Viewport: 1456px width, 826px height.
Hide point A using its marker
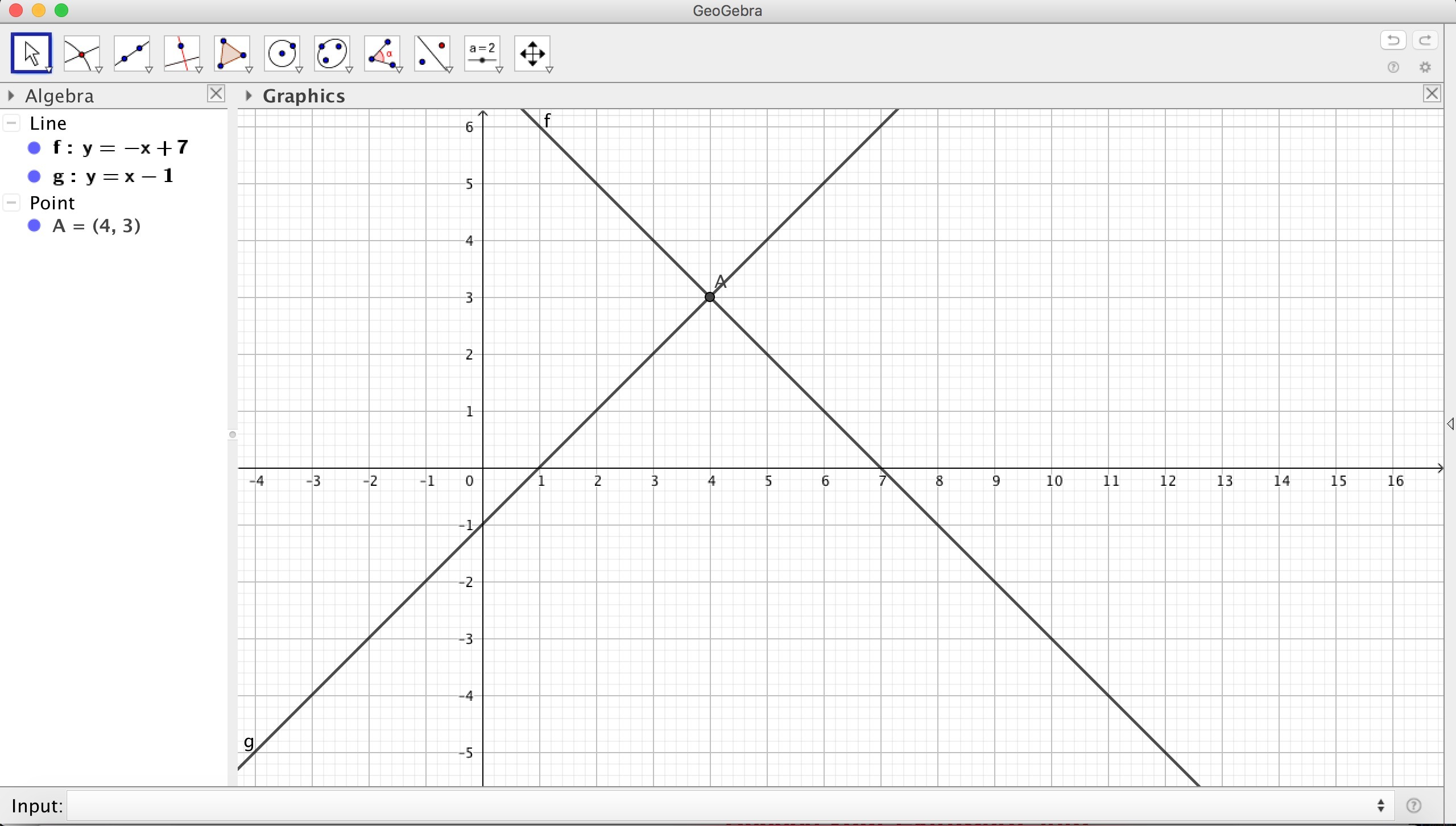[x=34, y=226]
